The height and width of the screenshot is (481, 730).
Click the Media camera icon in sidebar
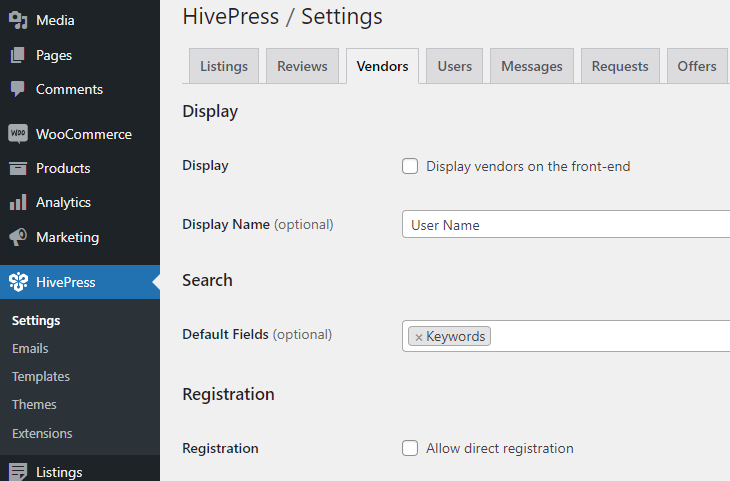point(18,20)
